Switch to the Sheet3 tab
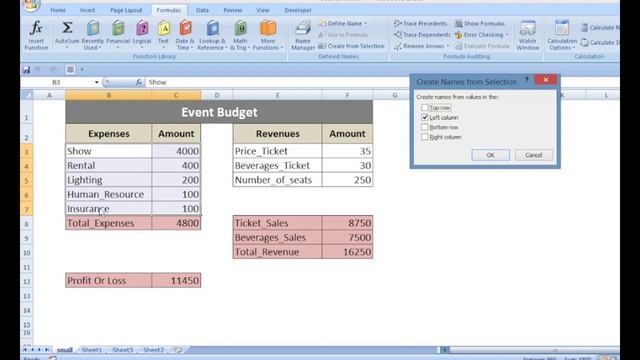This screenshot has height=360, width=640. click(x=122, y=350)
